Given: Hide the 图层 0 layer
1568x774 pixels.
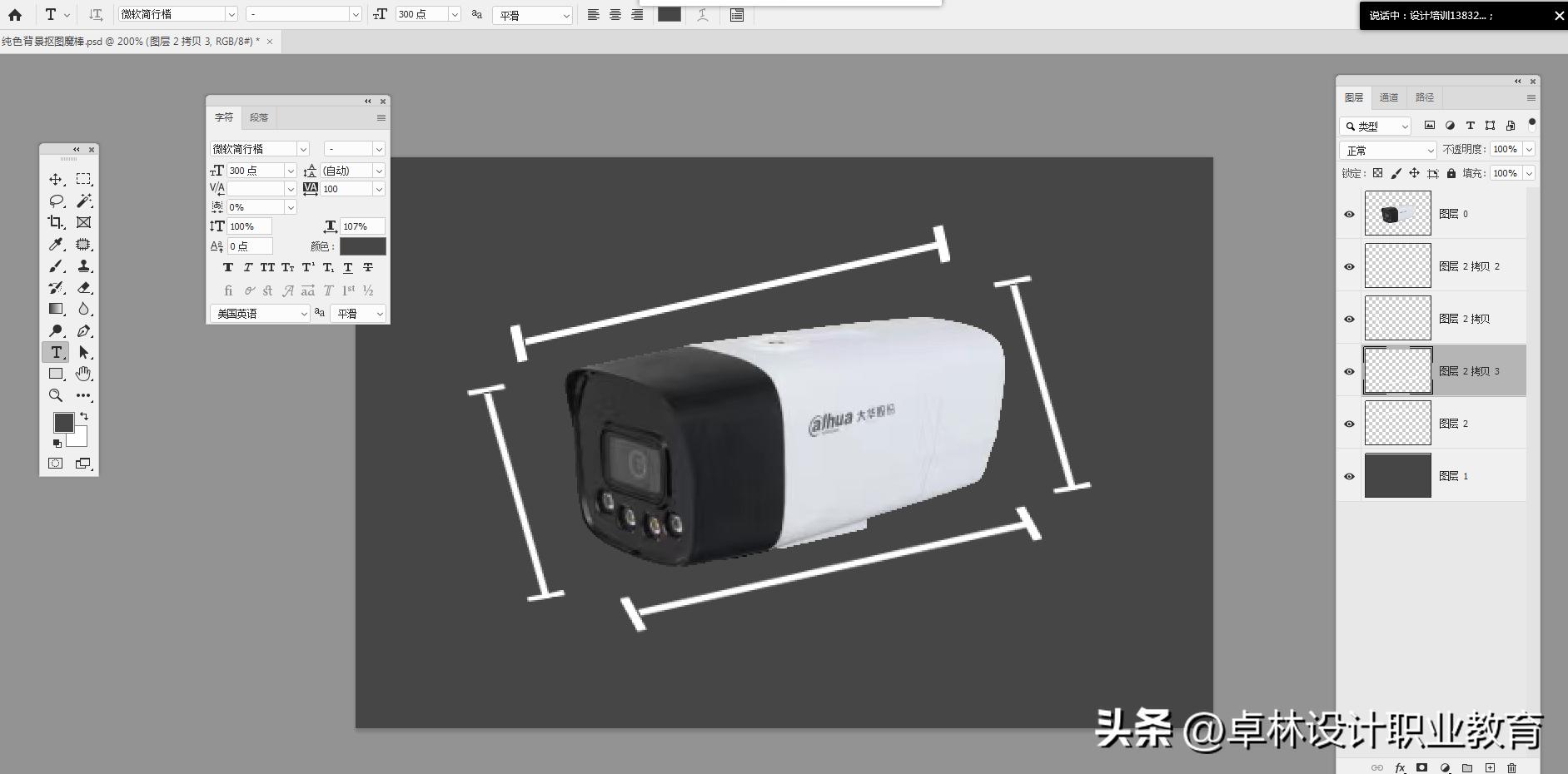Looking at the screenshot, I should click(x=1349, y=214).
